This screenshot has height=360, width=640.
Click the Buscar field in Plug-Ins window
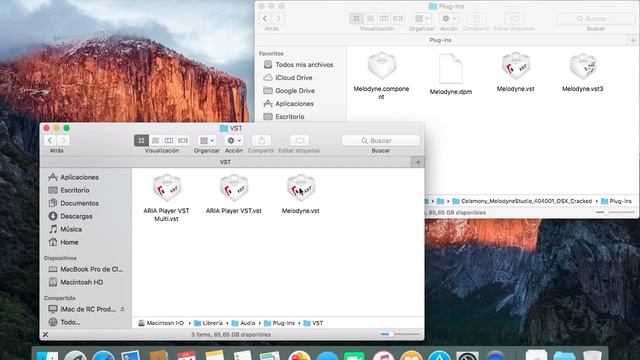point(596,18)
